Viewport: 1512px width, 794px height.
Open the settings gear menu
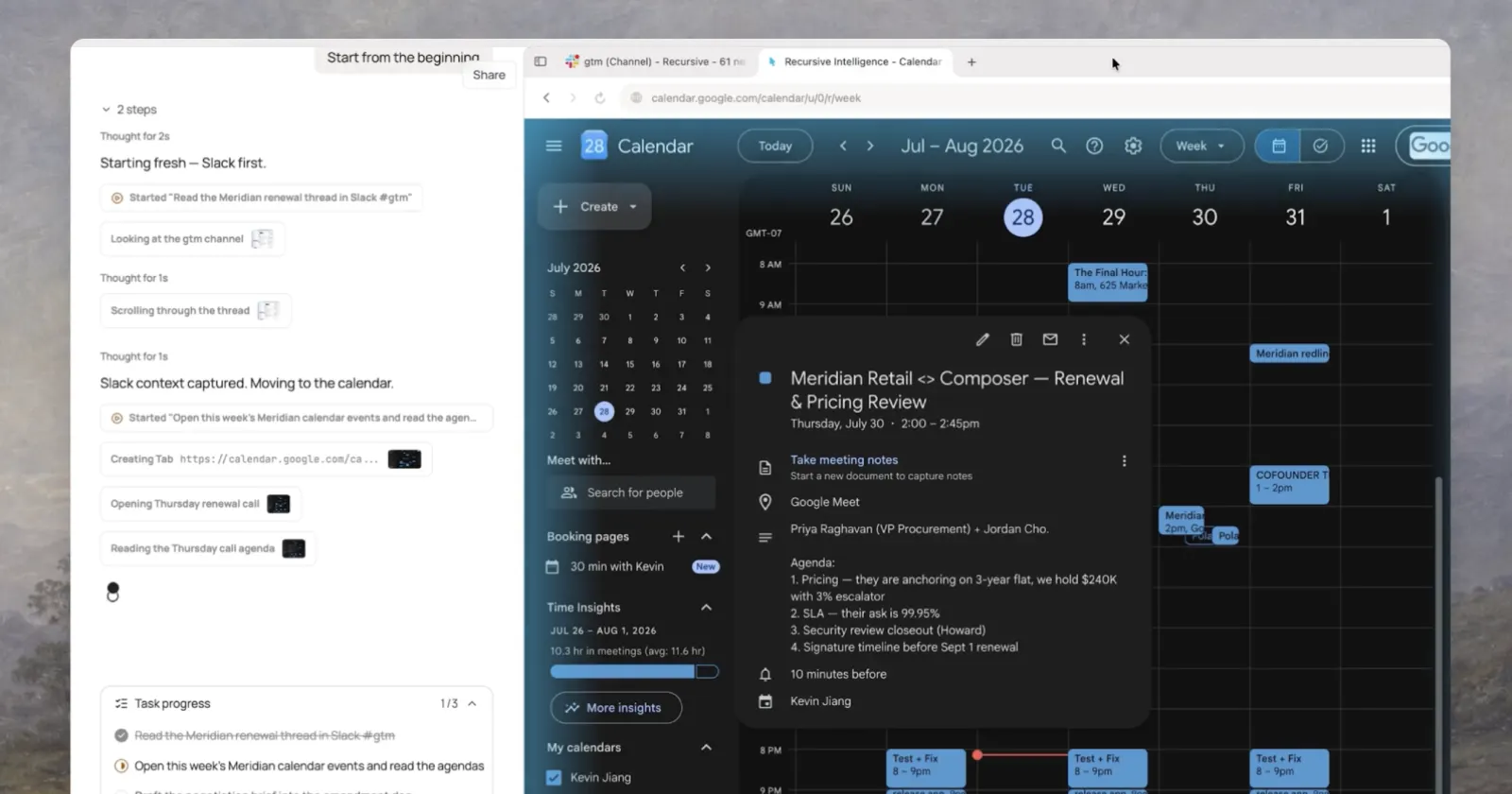[x=1133, y=146]
